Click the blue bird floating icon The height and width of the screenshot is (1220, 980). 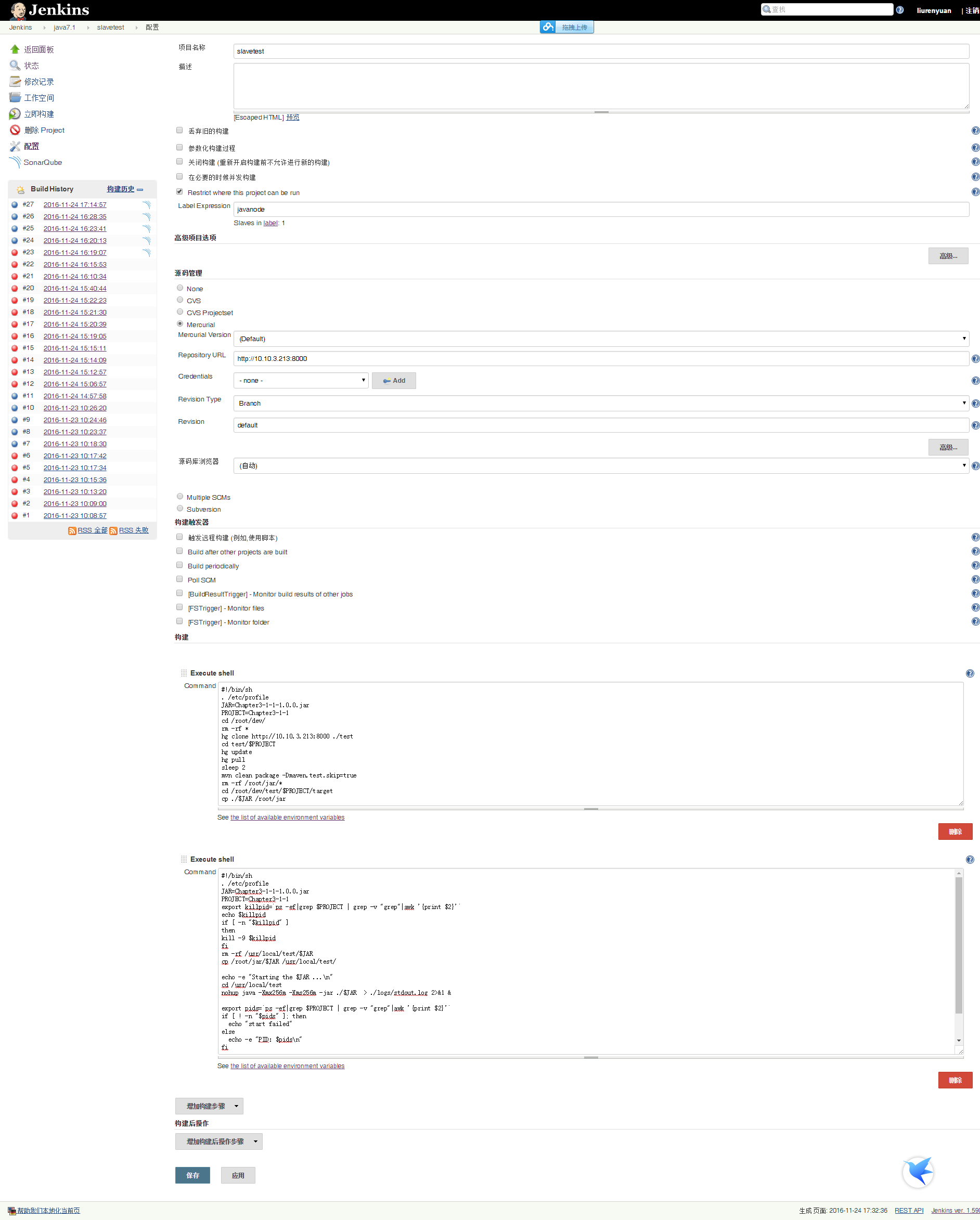(x=918, y=1171)
